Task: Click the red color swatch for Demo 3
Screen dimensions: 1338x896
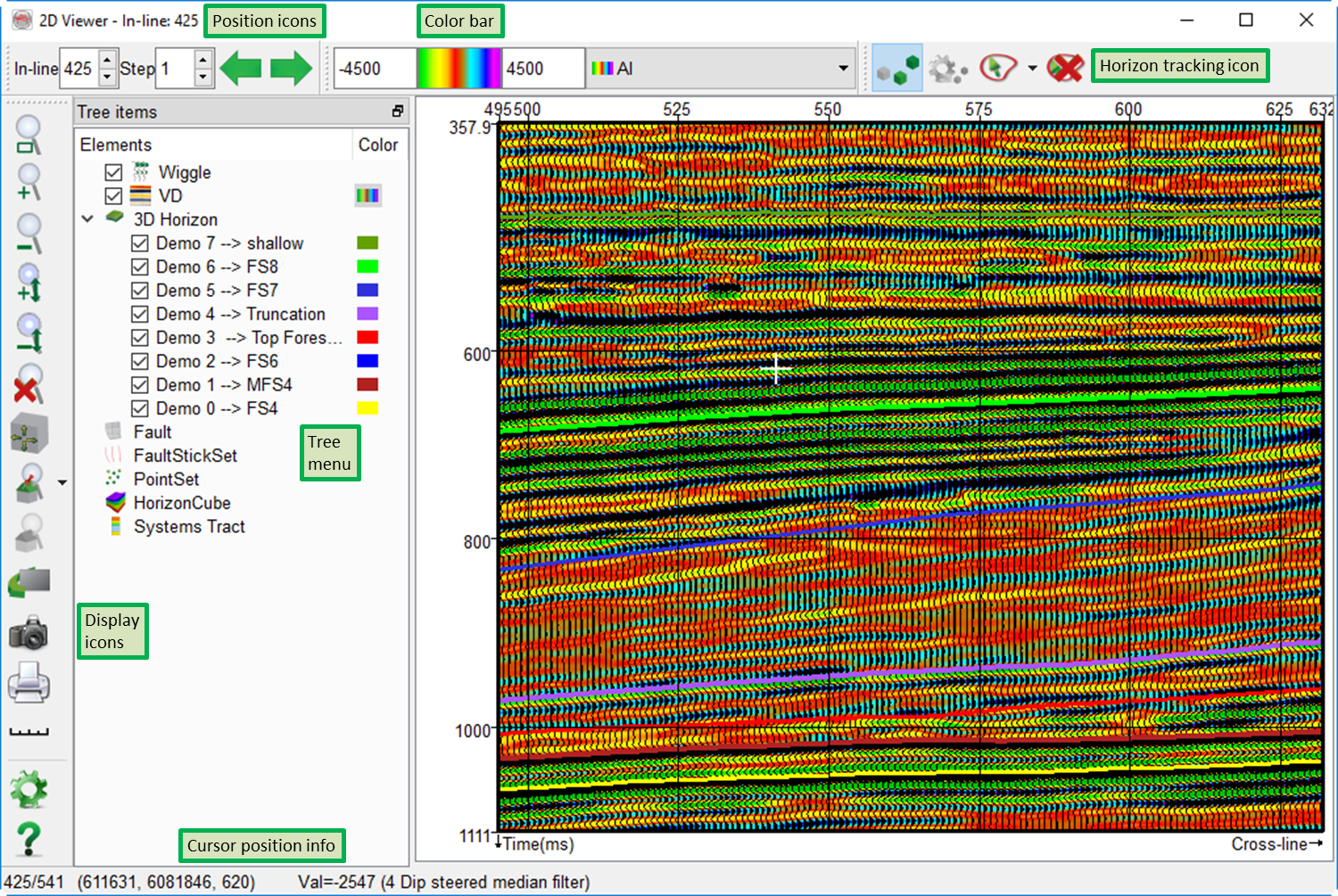Action: [x=368, y=338]
